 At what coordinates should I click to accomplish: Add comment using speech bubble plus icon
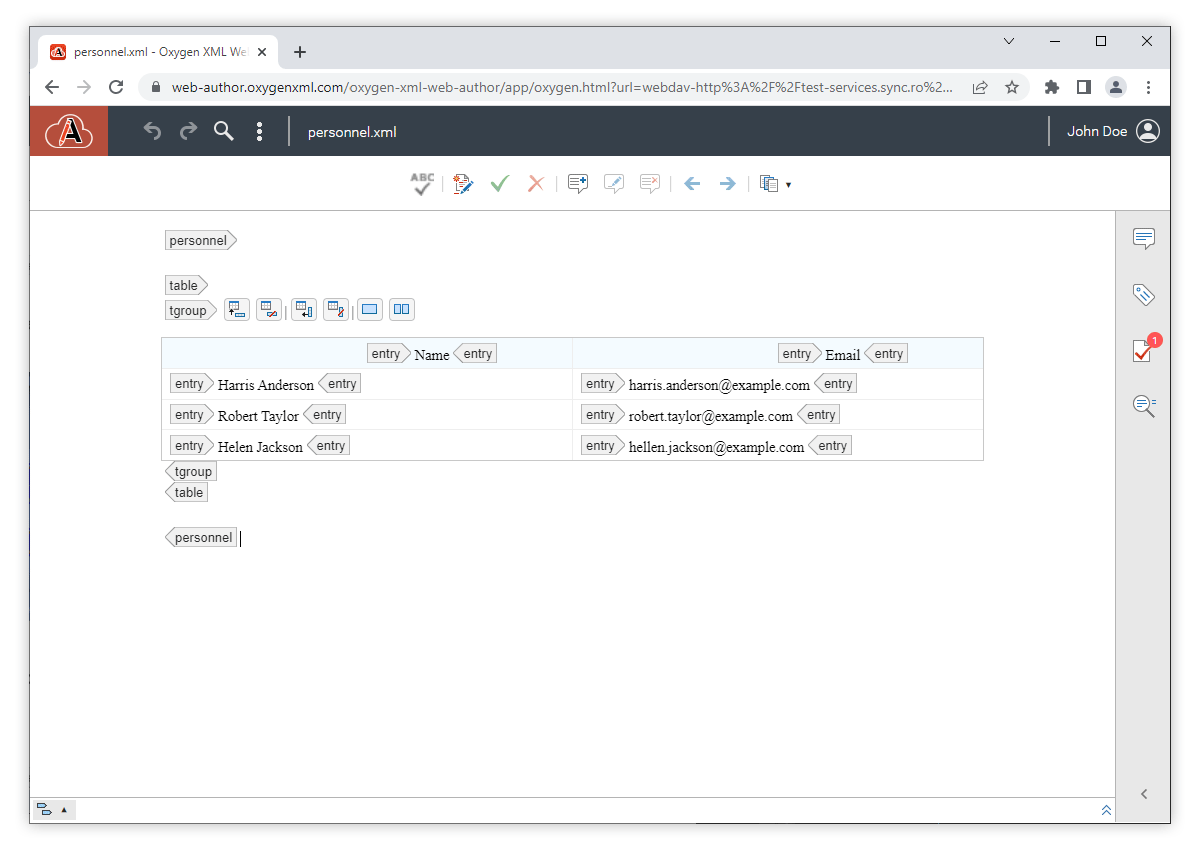click(x=577, y=184)
